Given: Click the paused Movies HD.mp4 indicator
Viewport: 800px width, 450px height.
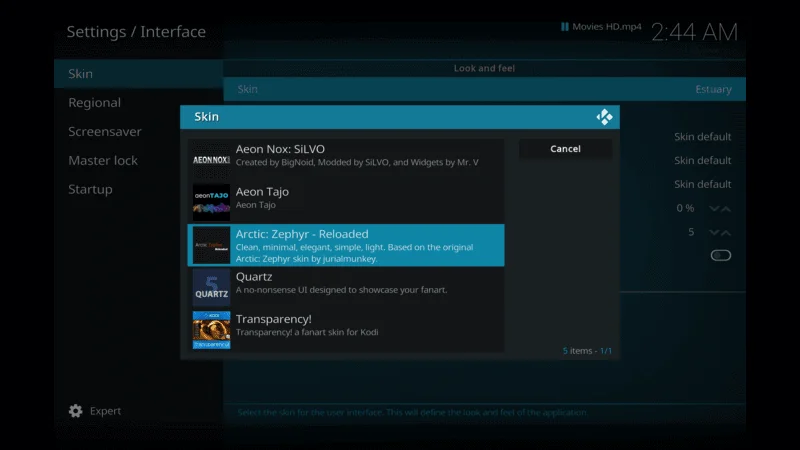Looking at the screenshot, I should pos(601,27).
